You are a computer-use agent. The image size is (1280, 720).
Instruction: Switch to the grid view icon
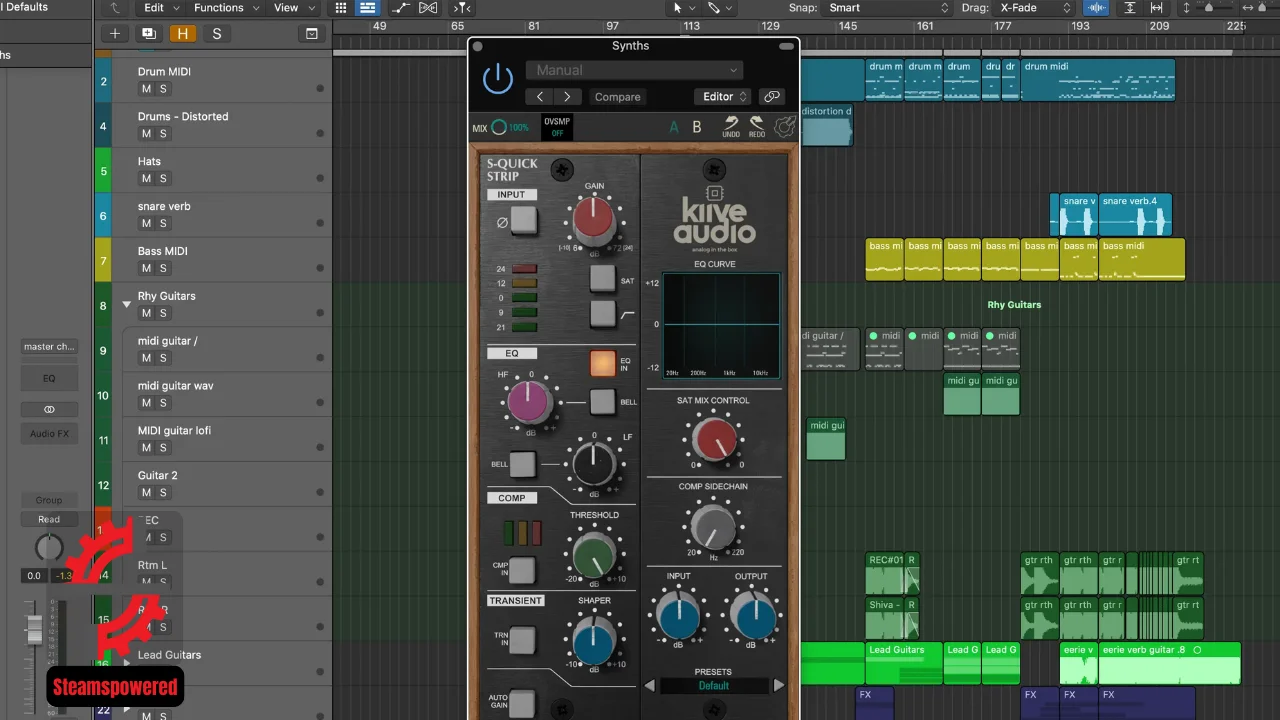341,8
